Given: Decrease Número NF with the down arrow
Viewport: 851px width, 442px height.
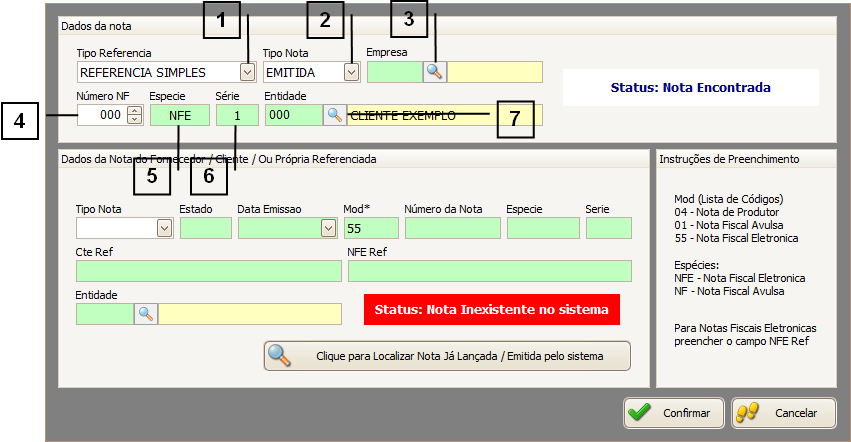Looking at the screenshot, I should pyautogui.click(x=135, y=120).
